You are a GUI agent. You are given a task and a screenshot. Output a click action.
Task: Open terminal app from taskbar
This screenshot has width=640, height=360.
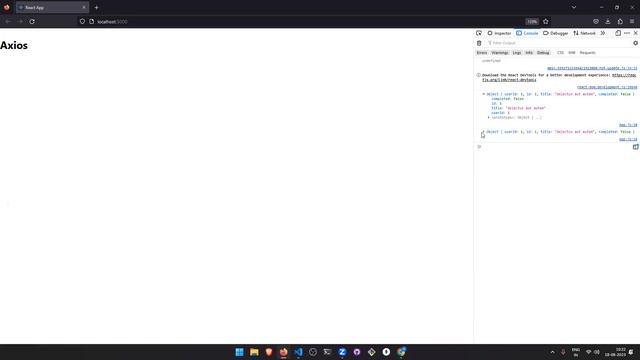(x=327, y=352)
